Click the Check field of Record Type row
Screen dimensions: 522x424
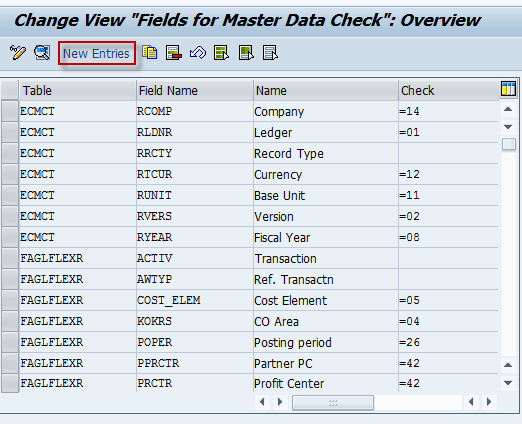pos(448,153)
